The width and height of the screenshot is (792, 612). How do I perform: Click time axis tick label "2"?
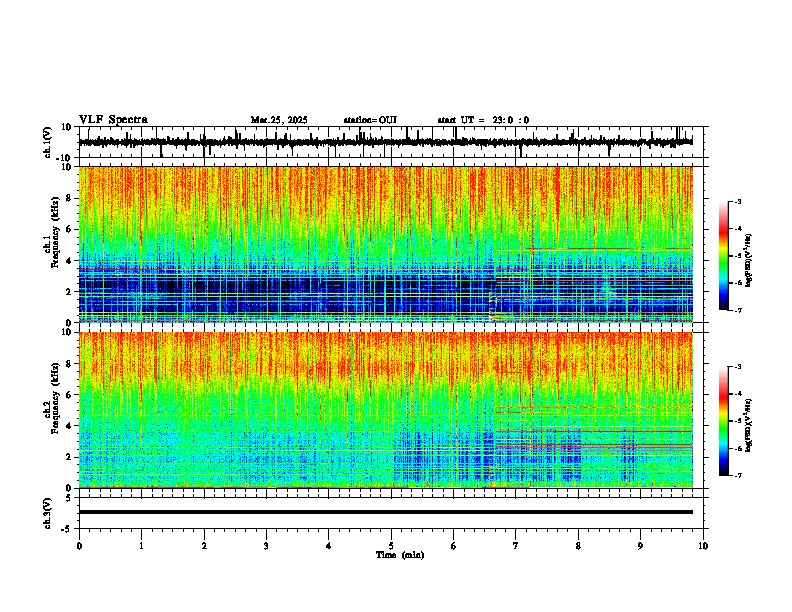pyautogui.click(x=204, y=546)
